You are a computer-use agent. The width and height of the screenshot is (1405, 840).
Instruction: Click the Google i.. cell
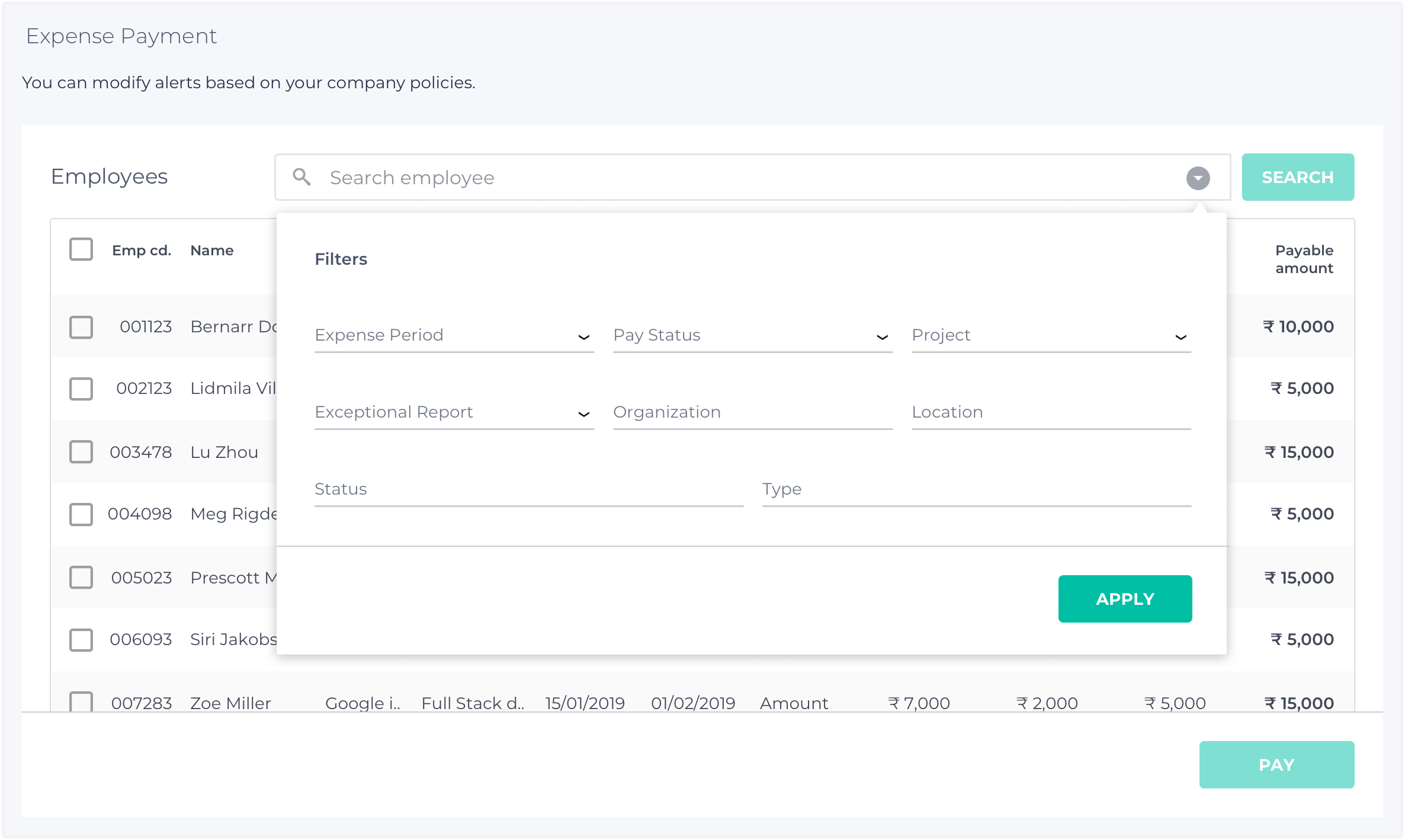(x=363, y=703)
